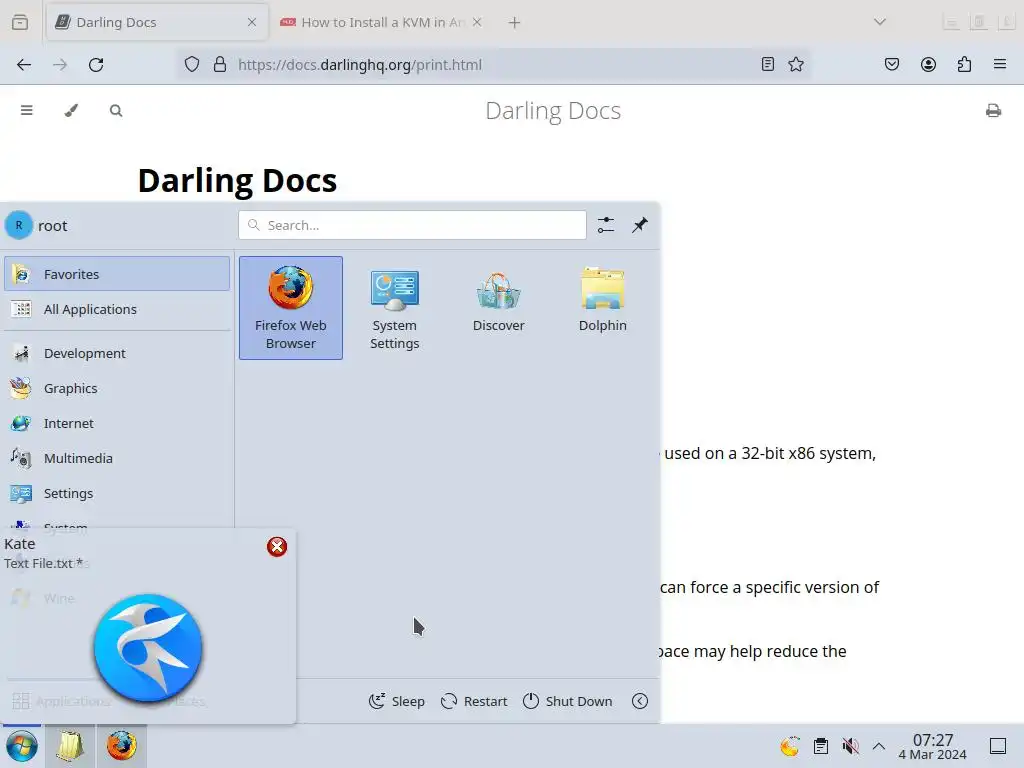Open Save to Pocket
This screenshot has height=768, width=1024.
892,65
